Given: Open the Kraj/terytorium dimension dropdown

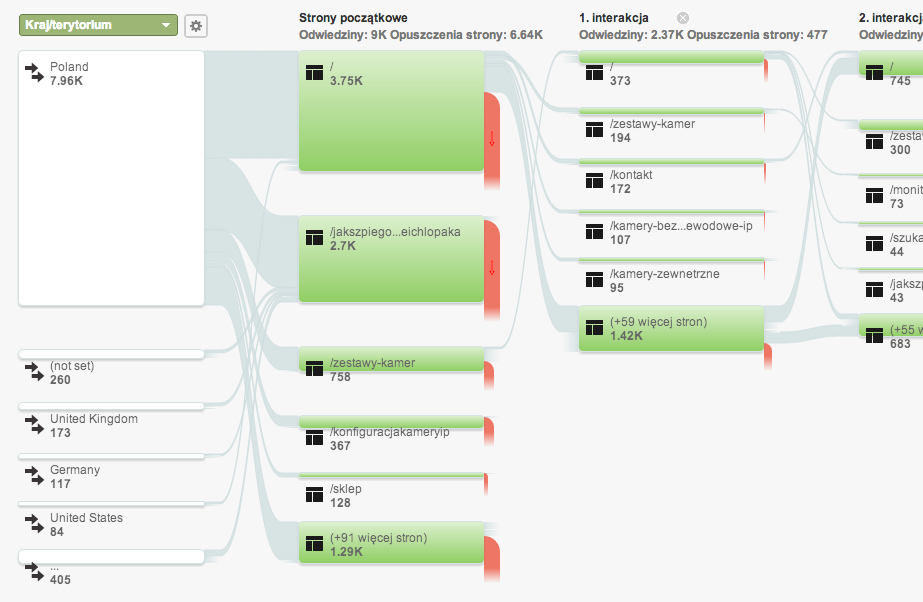Looking at the screenshot, I should (x=98, y=25).
